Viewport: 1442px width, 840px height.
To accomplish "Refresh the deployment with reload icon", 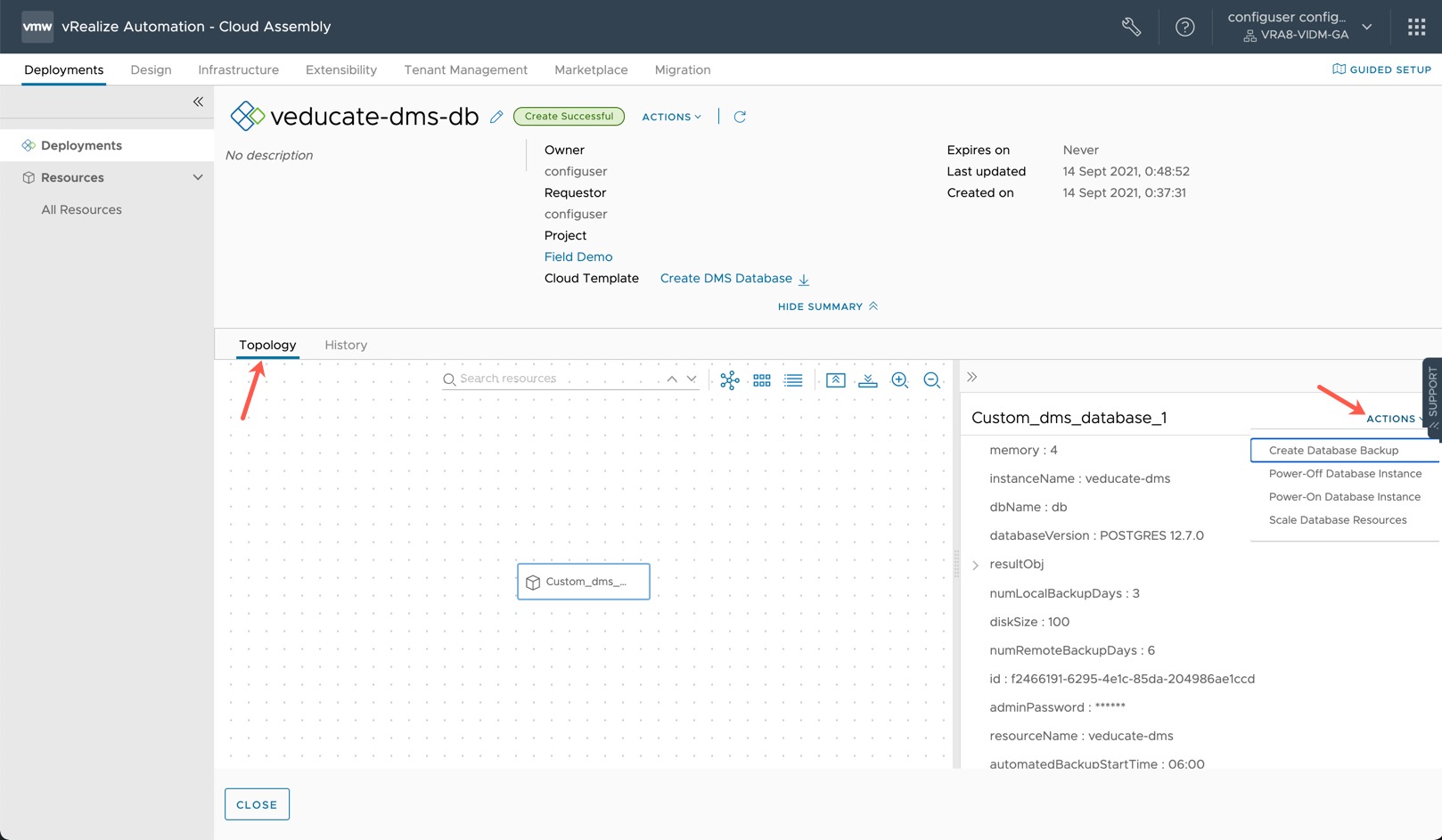I will pyautogui.click(x=740, y=117).
